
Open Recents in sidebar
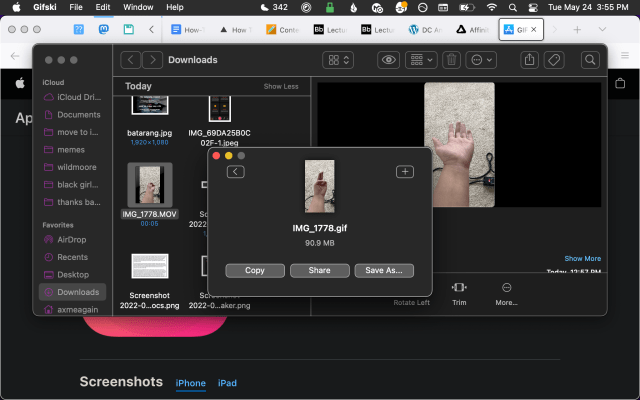point(73,257)
